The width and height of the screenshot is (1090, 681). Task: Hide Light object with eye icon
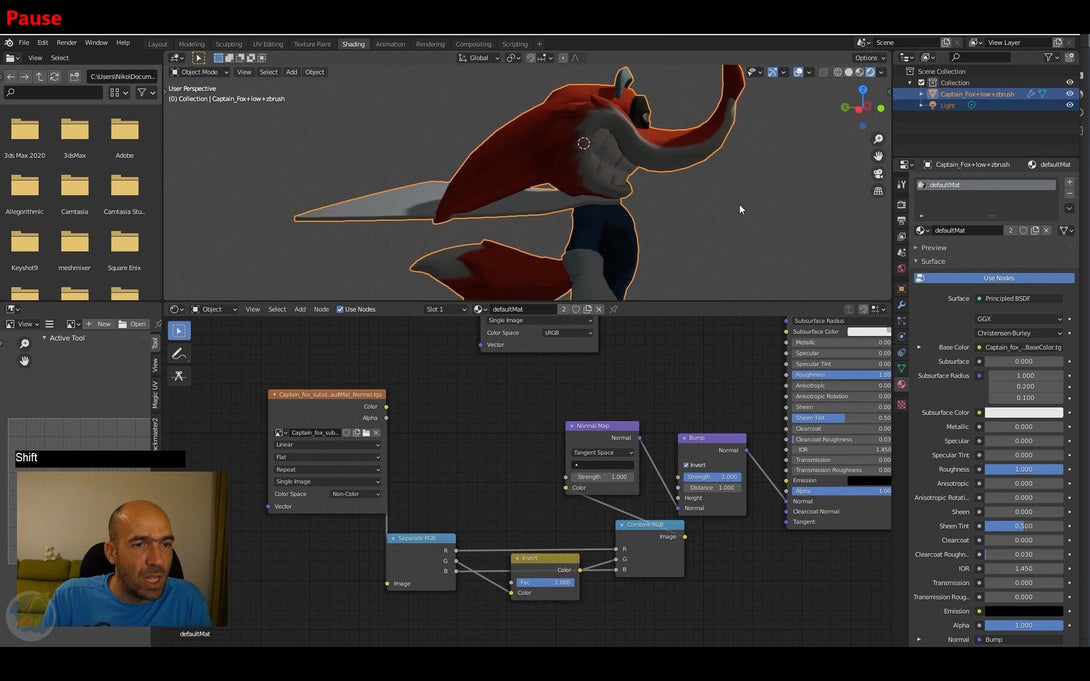[x=1070, y=106]
